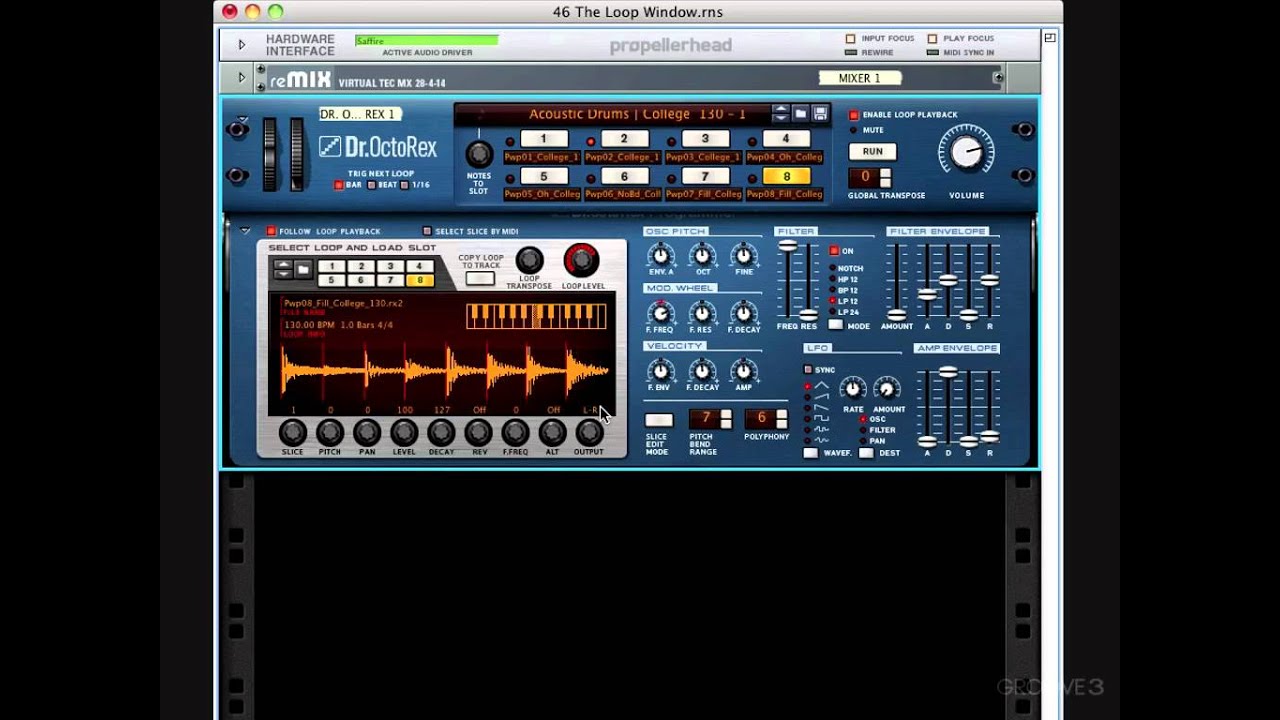Turn the Volume knob

[966, 152]
